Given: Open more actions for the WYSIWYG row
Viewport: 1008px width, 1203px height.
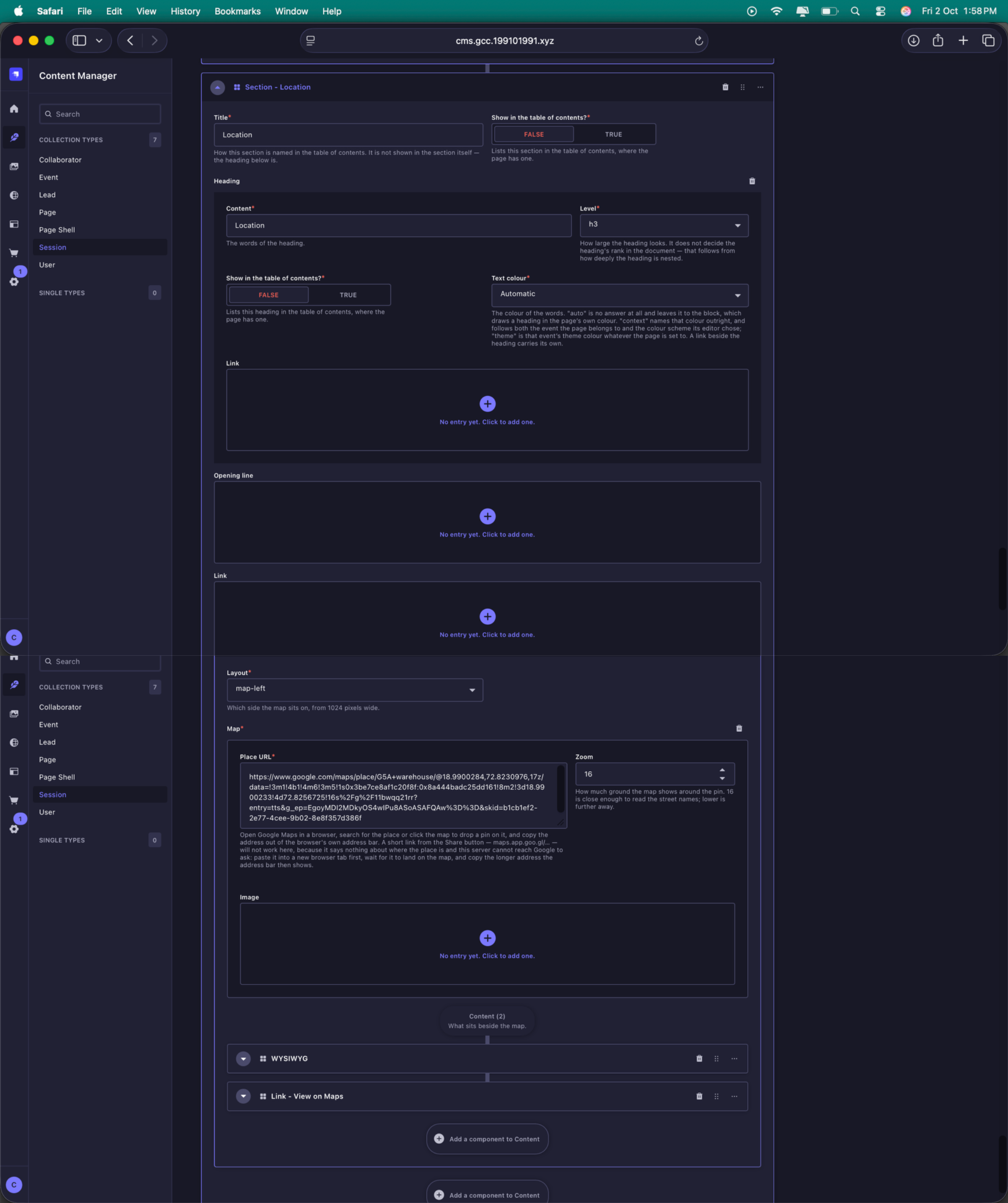Looking at the screenshot, I should click(x=734, y=1058).
